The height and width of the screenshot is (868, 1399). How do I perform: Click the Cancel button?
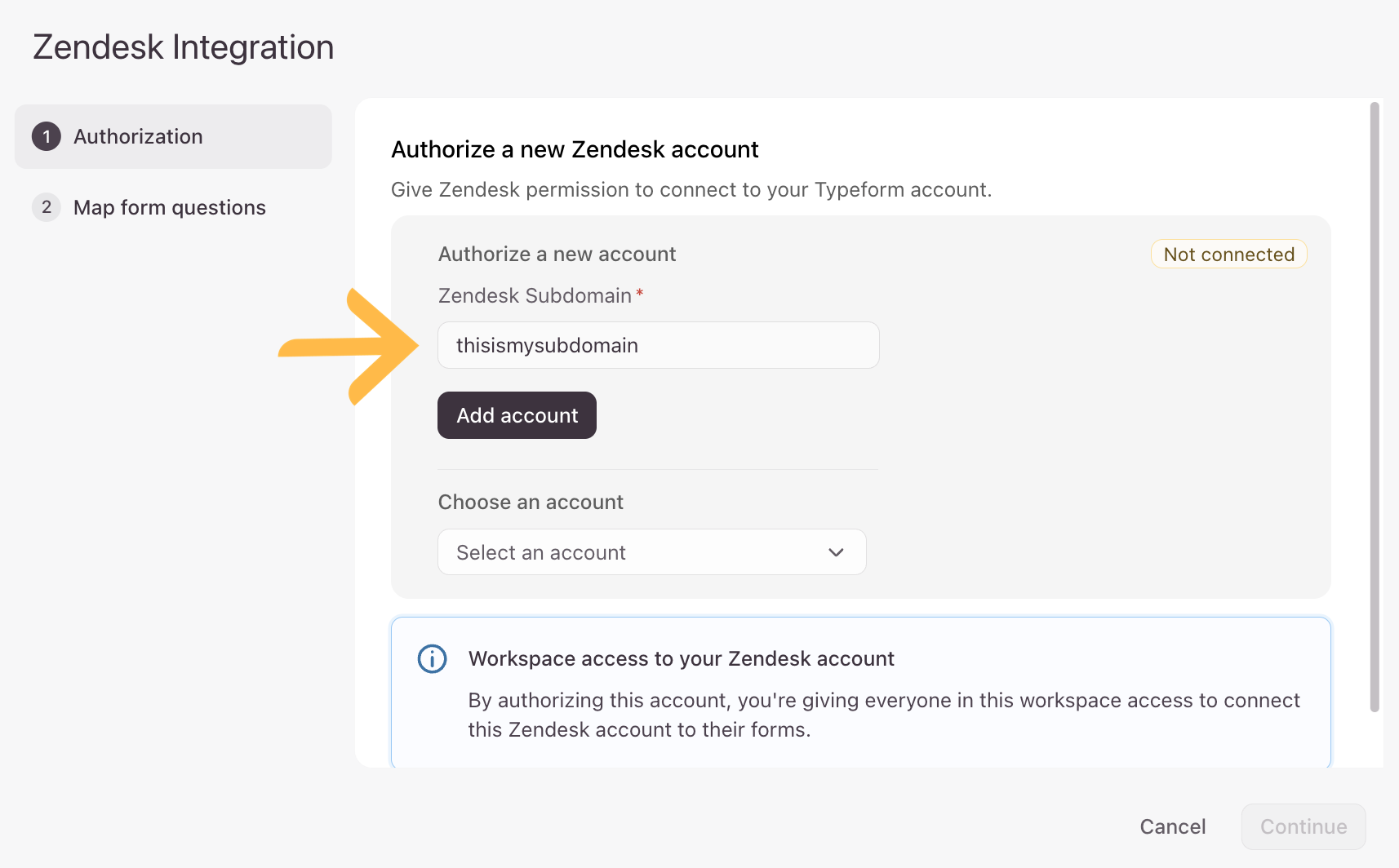(1172, 826)
